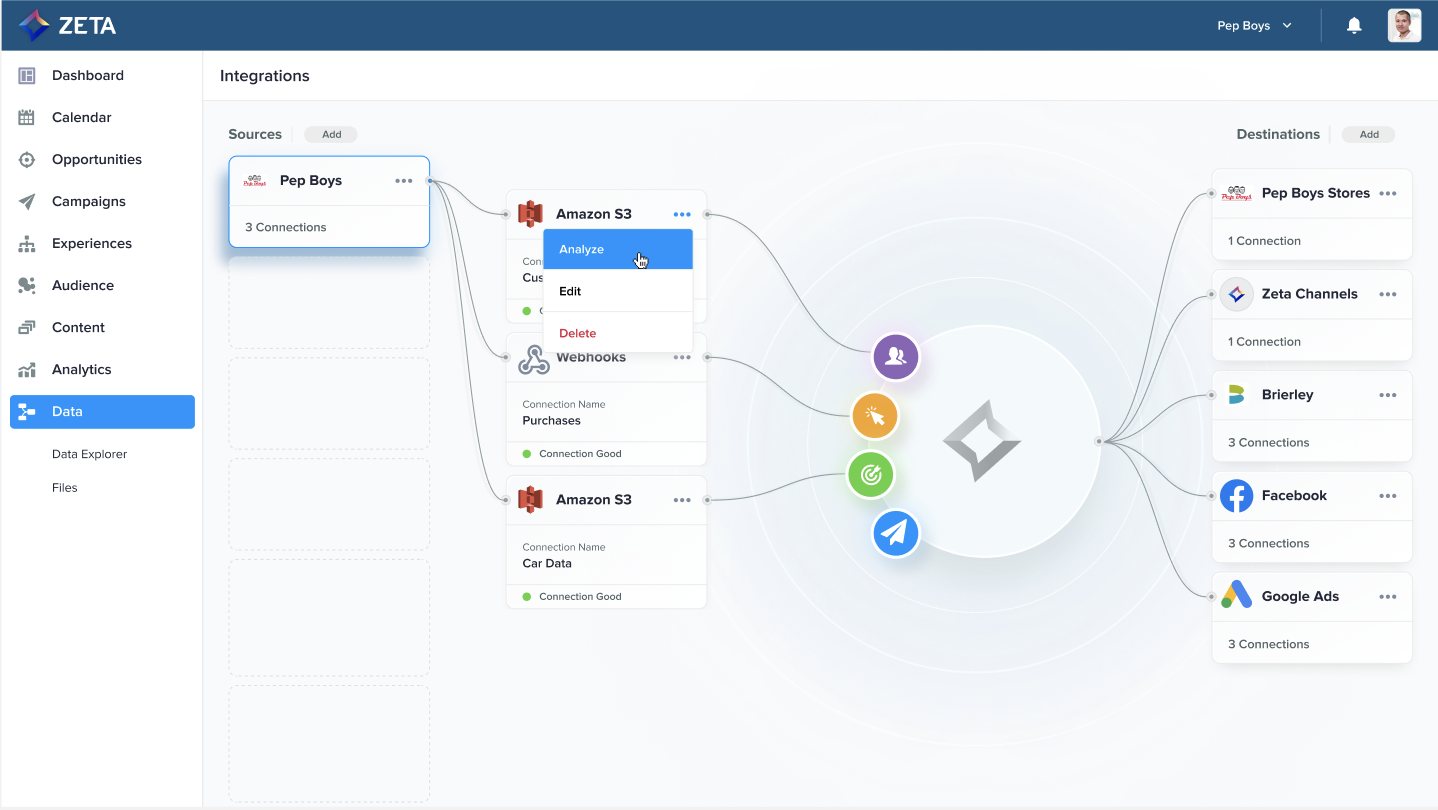Open Data Explorer in the sidebar
This screenshot has height=810, width=1438.
pos(90,454)
